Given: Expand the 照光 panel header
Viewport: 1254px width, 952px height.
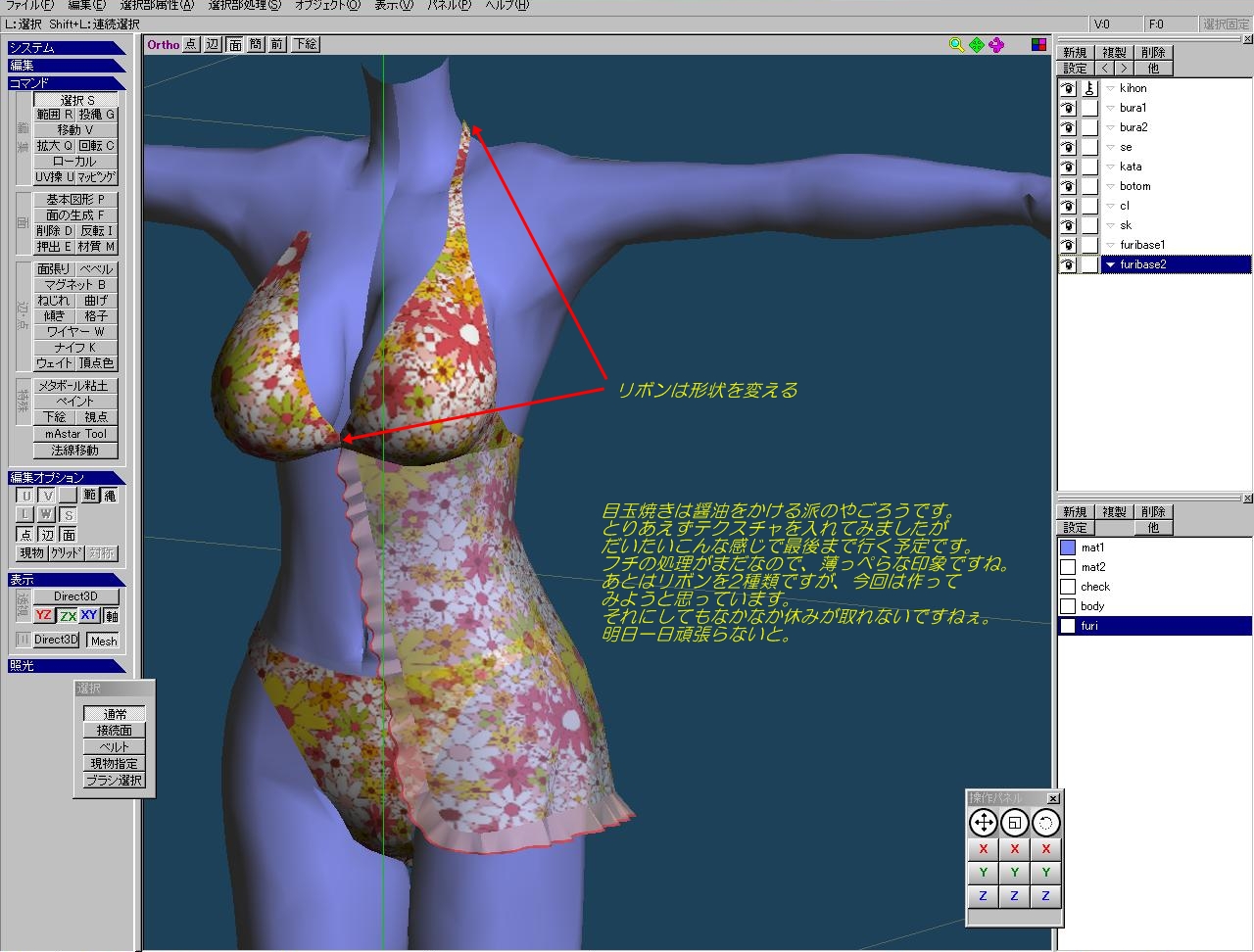Looking at the screenshot, I should pos(66,666).
